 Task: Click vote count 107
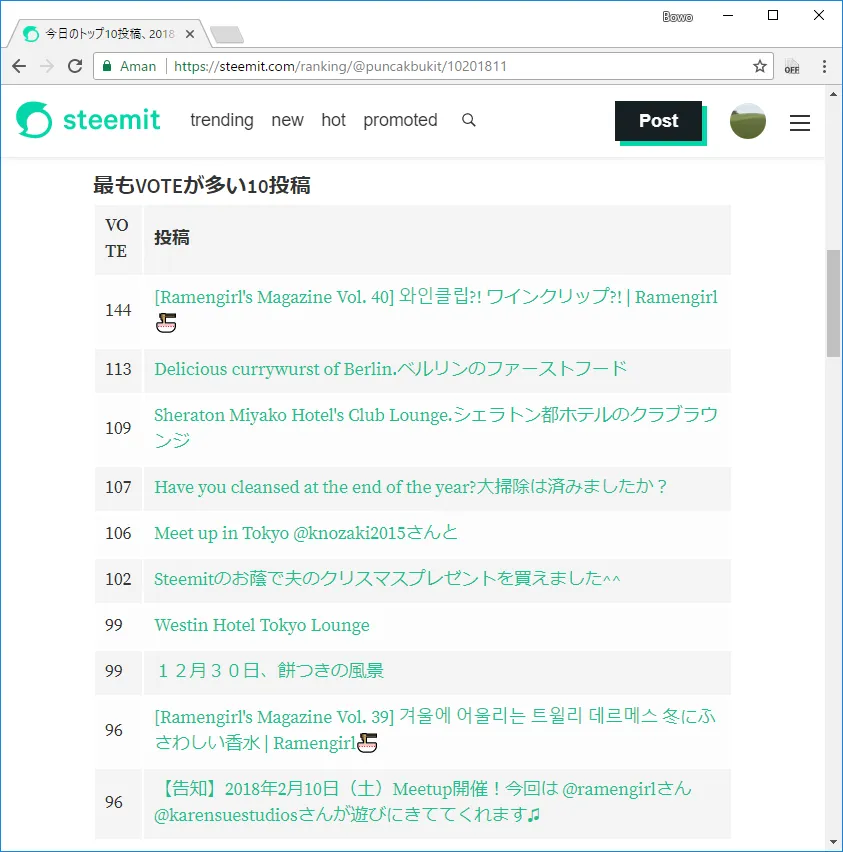pyautogui.click(x=118, y=487)
